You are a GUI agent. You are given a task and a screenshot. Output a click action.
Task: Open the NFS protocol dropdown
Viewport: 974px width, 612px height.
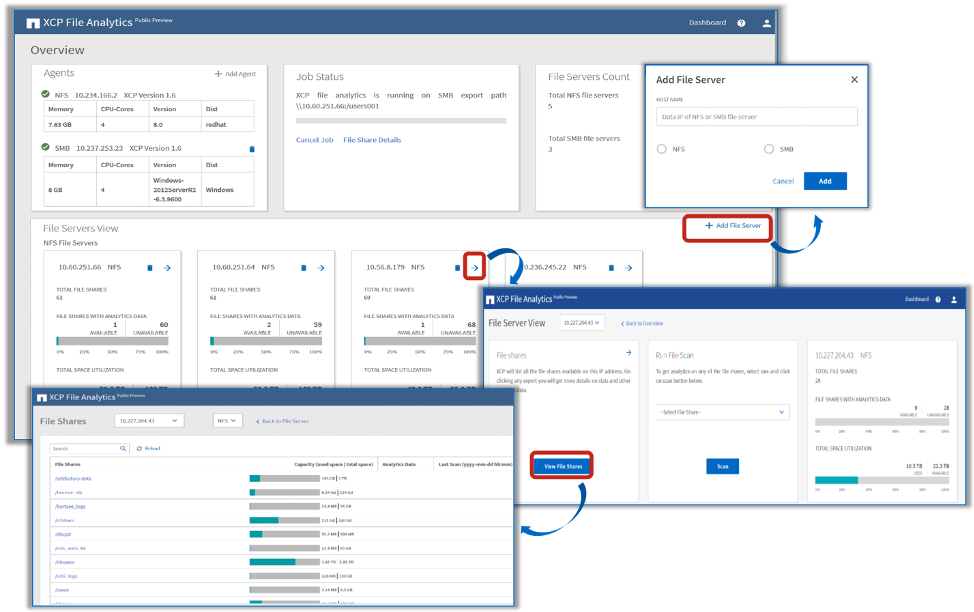(228, 421)
